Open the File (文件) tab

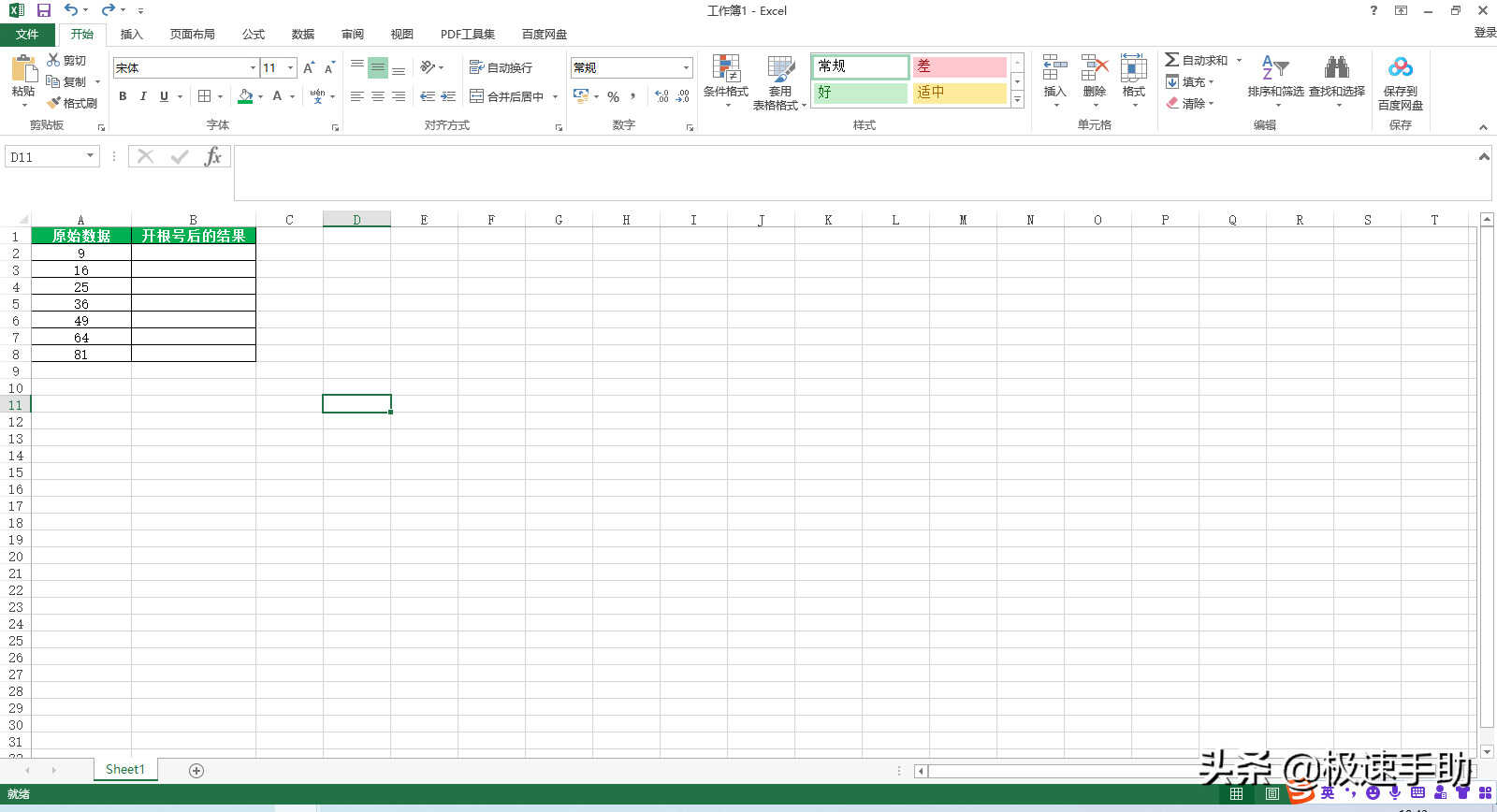[x=27, y=34]
